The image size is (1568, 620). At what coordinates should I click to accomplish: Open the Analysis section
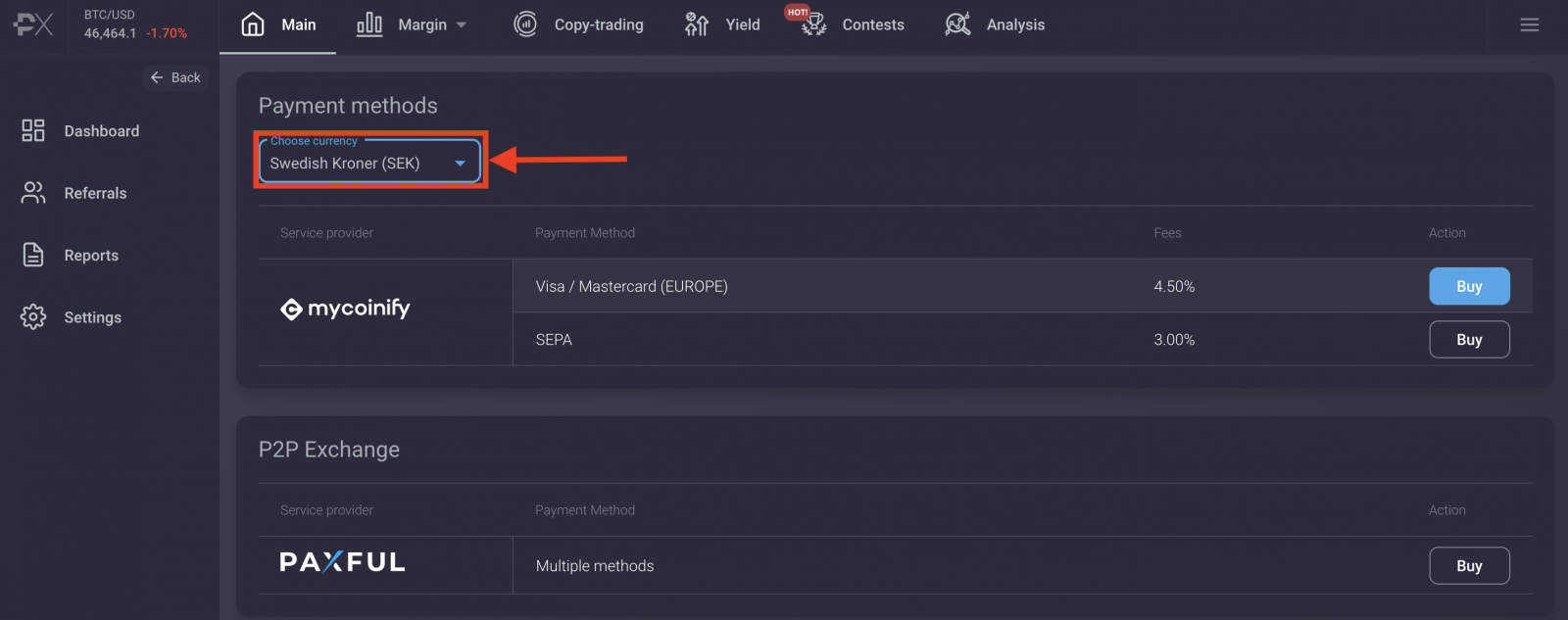pyautogui.click(x=994, y=25)
